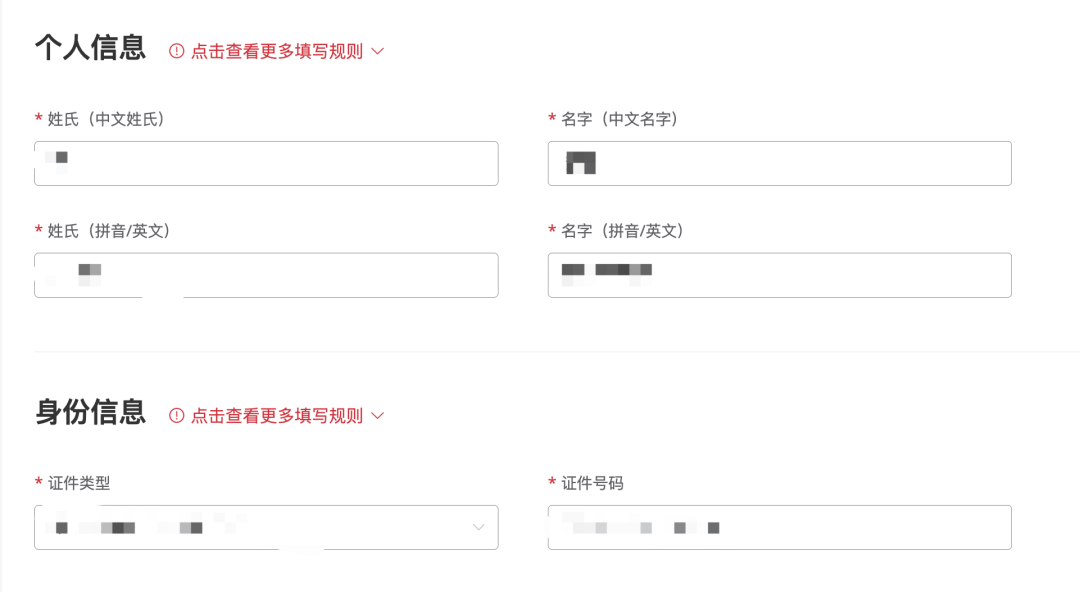Screen dimensions: 1080x592
Task: Expand the 填写规则 chevron in 身份信息 section
Action: (378, 416)
